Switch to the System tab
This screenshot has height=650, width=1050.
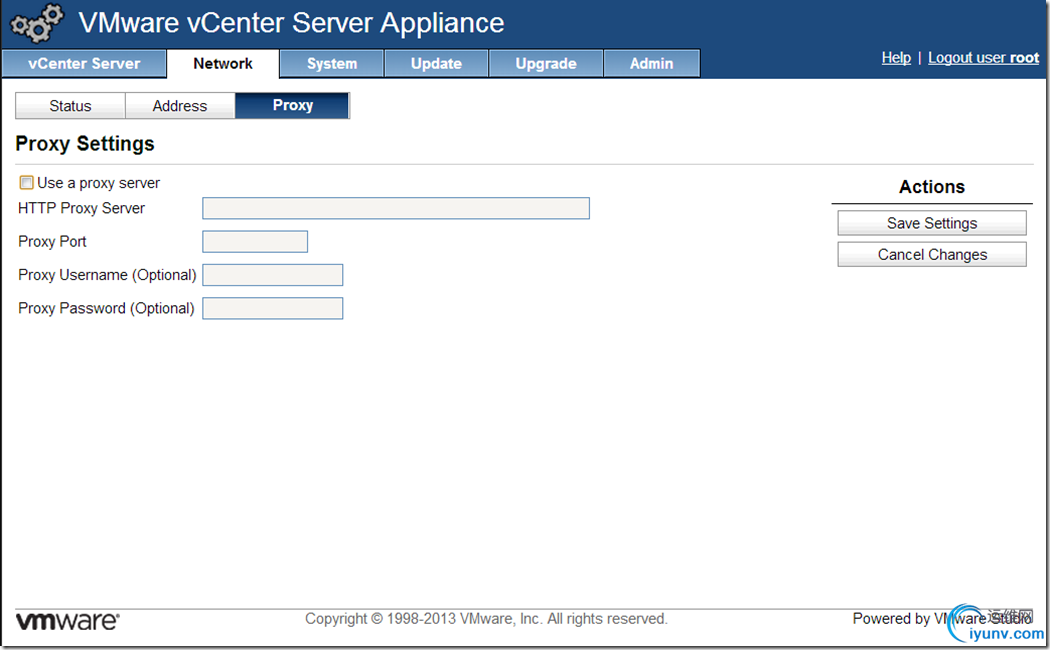click(332, 64)
